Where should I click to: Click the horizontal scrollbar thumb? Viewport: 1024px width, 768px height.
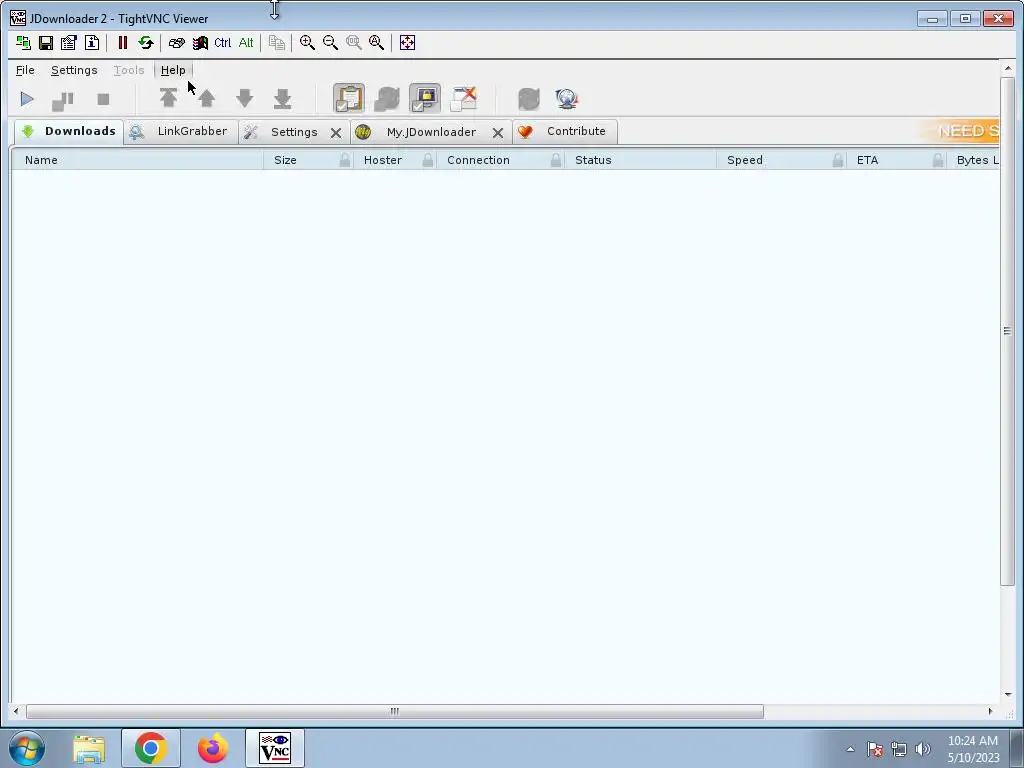[x=394, y=711]
